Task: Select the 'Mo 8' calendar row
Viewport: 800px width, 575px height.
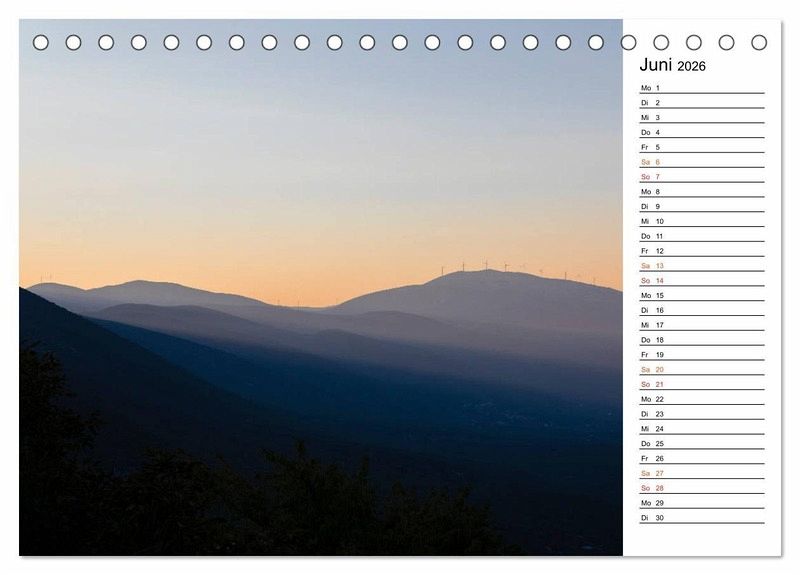Action: [702, 191]
